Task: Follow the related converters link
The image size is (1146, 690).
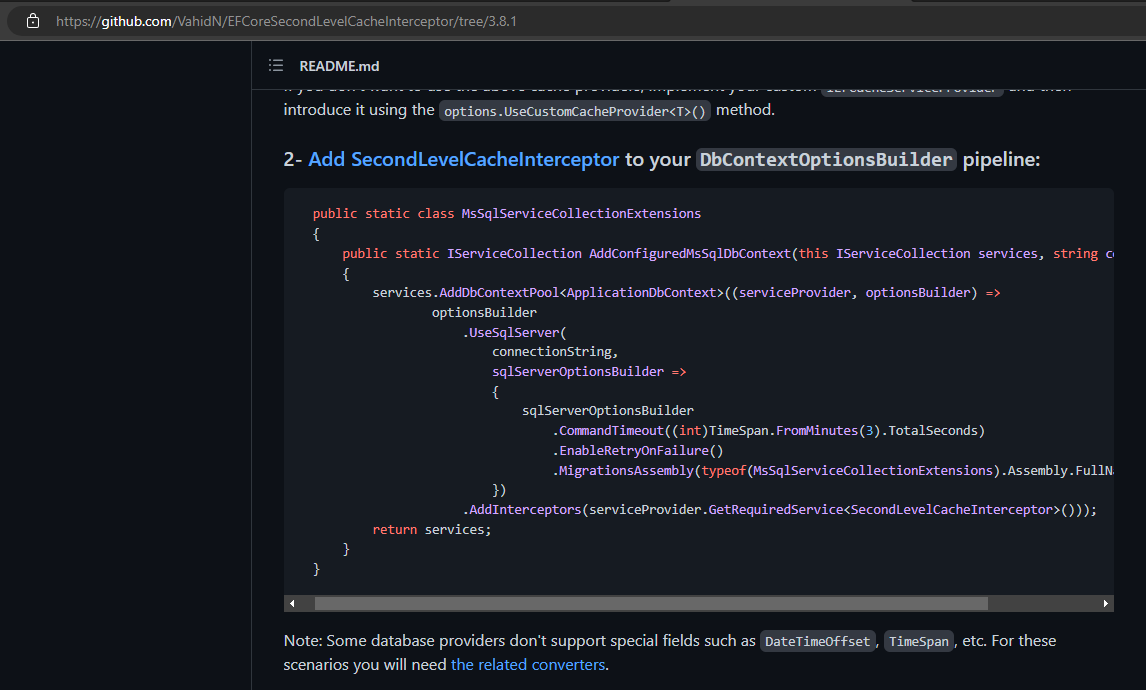Action: click(x=528, y=664)
